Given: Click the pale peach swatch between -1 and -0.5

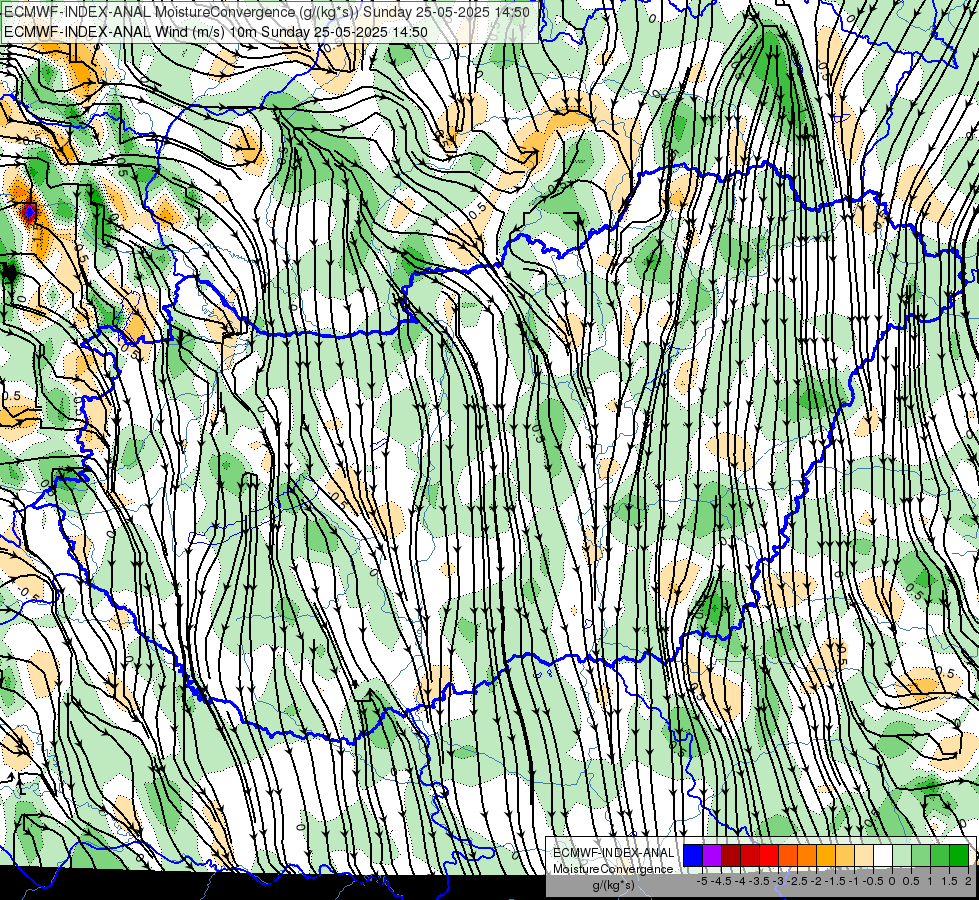Looking at the screenshot, I should tap(864, 855).
